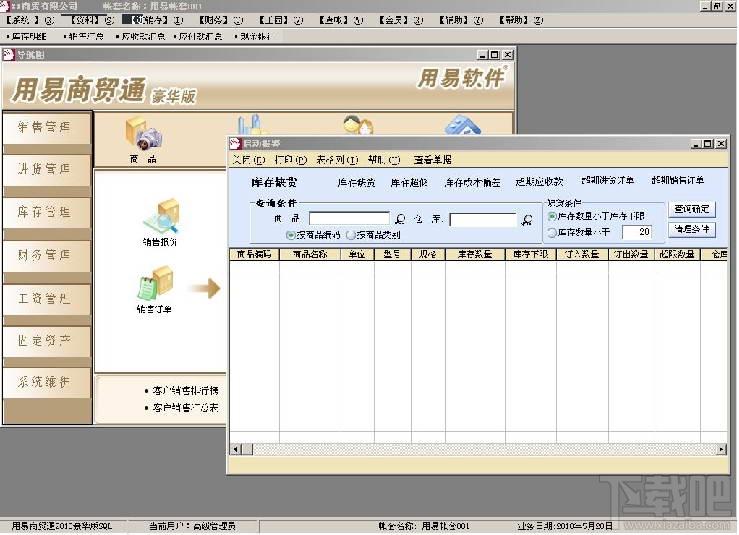Select the 按商品类别 radio button
The width and height of the screenshot is (739, 535).
click(350, 235)
